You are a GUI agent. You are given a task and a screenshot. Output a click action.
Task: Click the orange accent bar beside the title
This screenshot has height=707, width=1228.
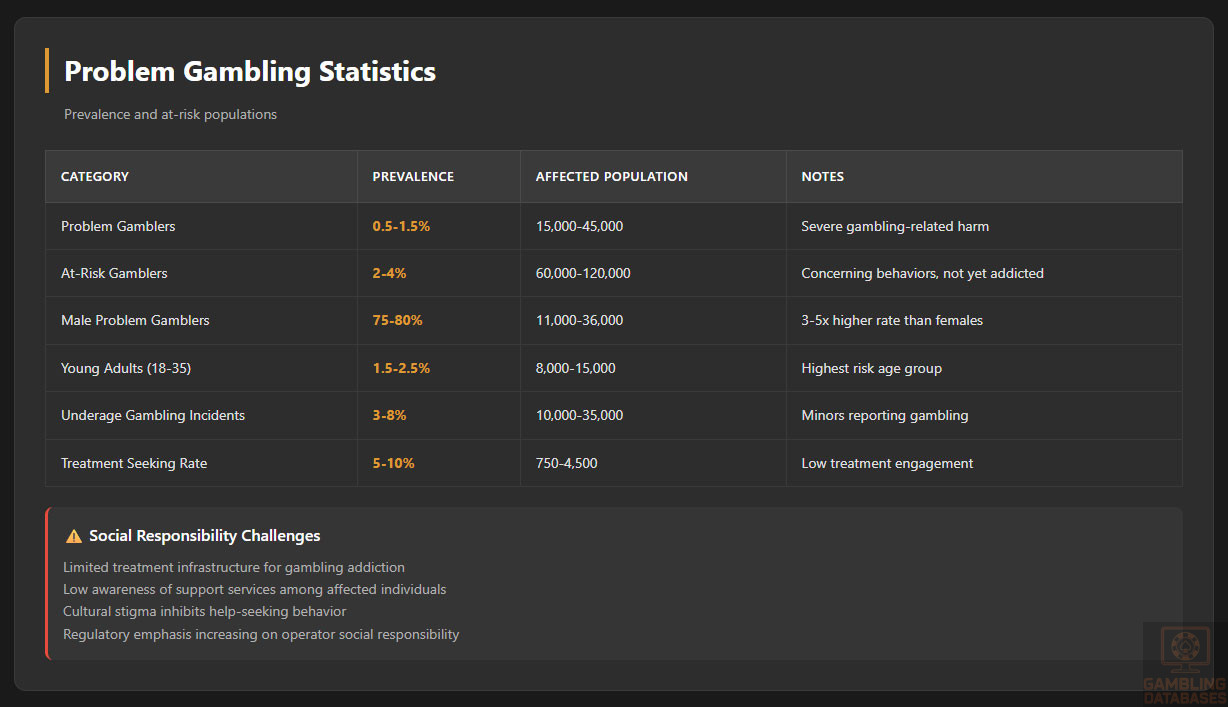(46, 71)
